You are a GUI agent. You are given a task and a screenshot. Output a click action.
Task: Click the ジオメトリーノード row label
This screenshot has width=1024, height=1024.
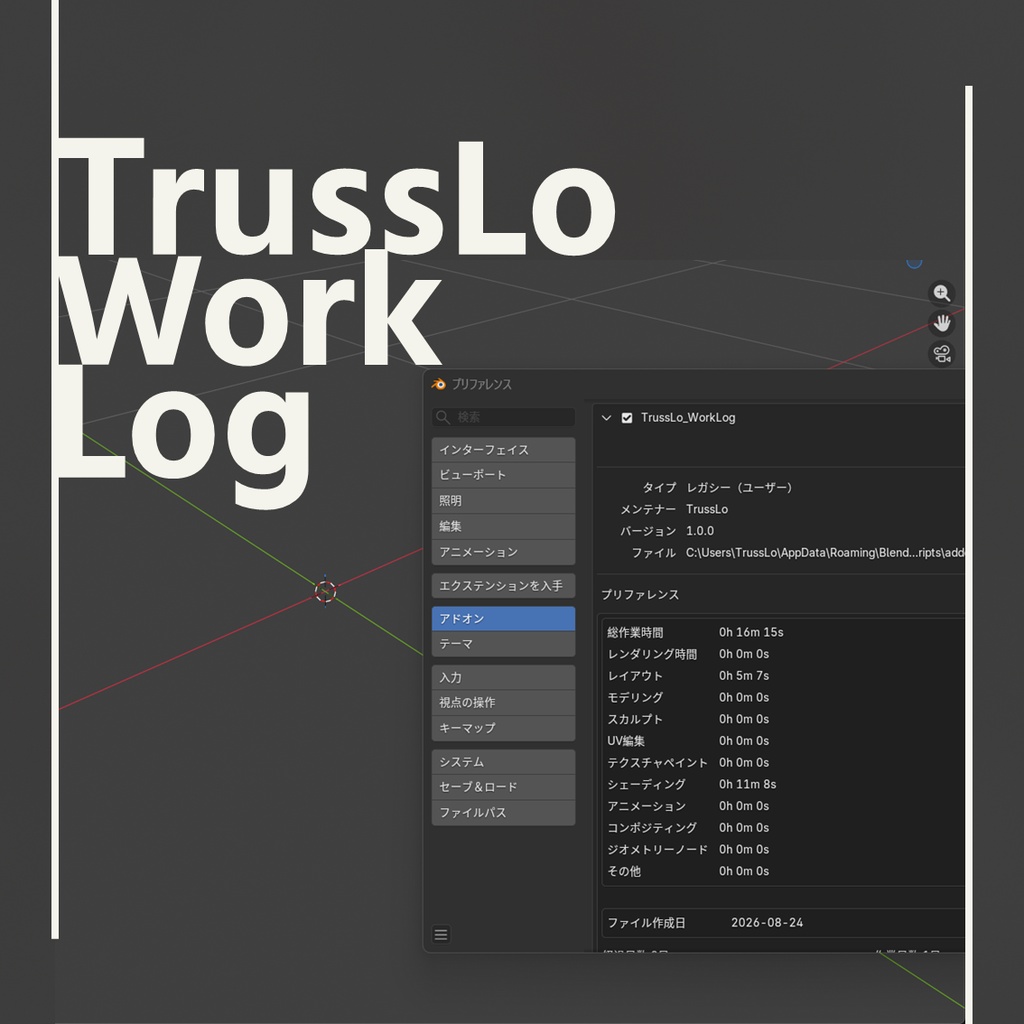point(657,850)
